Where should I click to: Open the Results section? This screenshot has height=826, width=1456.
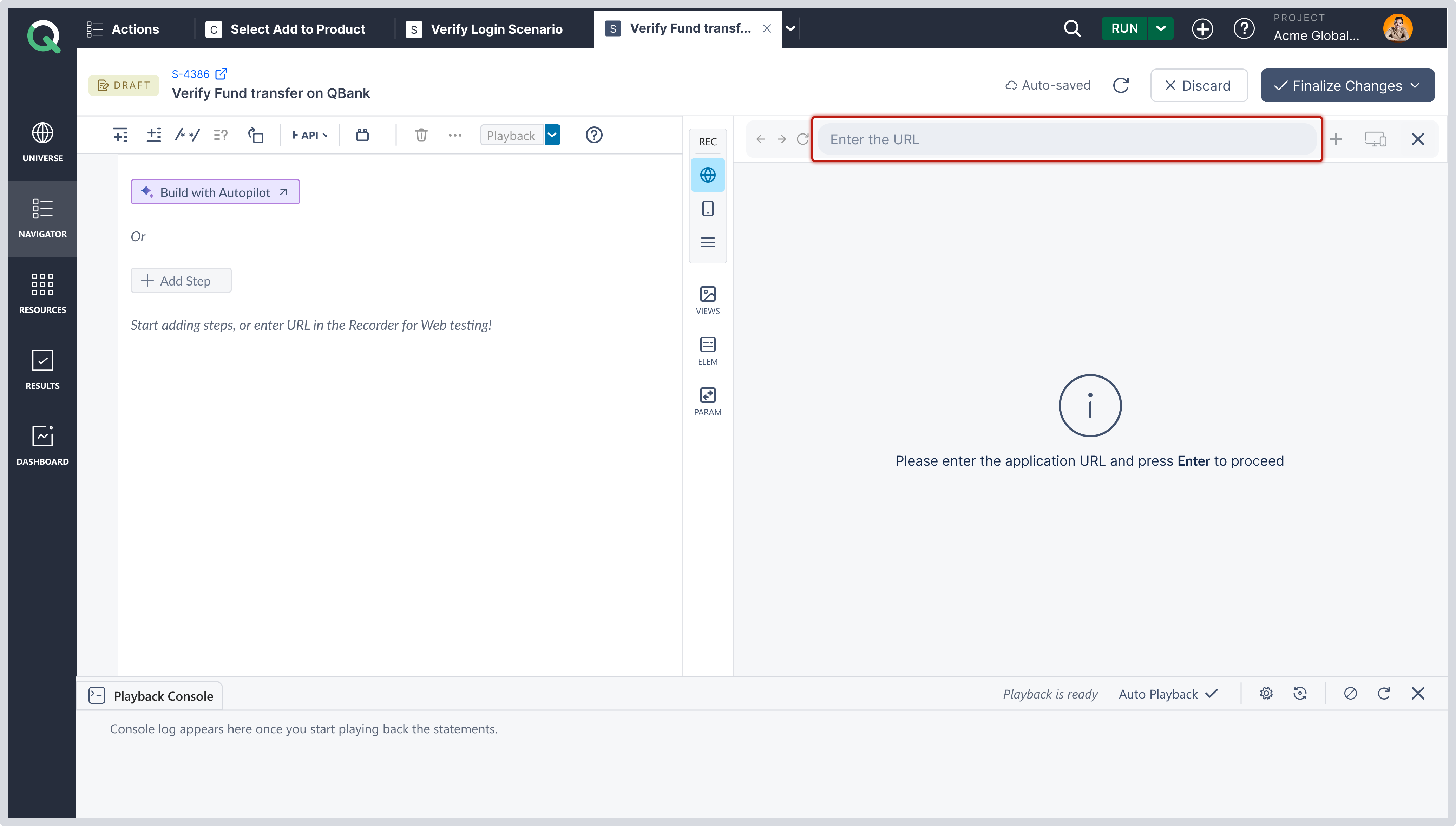pos(42,369)
